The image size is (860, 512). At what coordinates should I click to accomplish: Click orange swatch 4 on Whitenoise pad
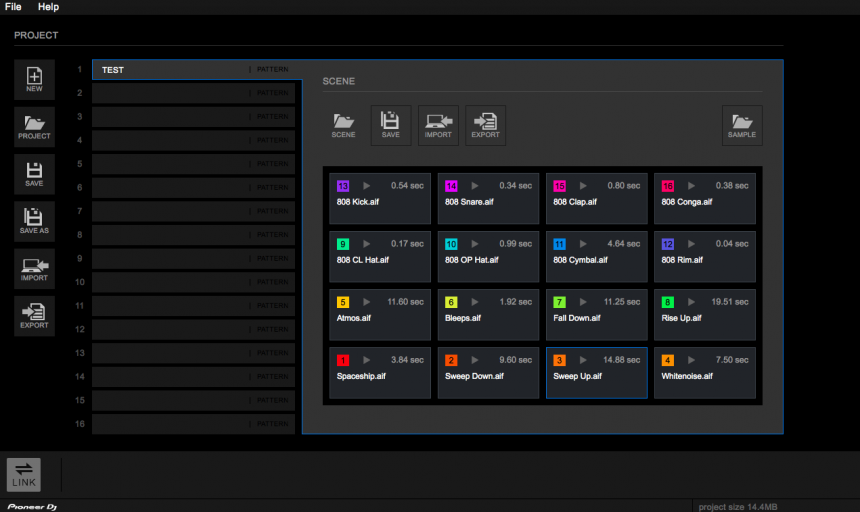667,360
